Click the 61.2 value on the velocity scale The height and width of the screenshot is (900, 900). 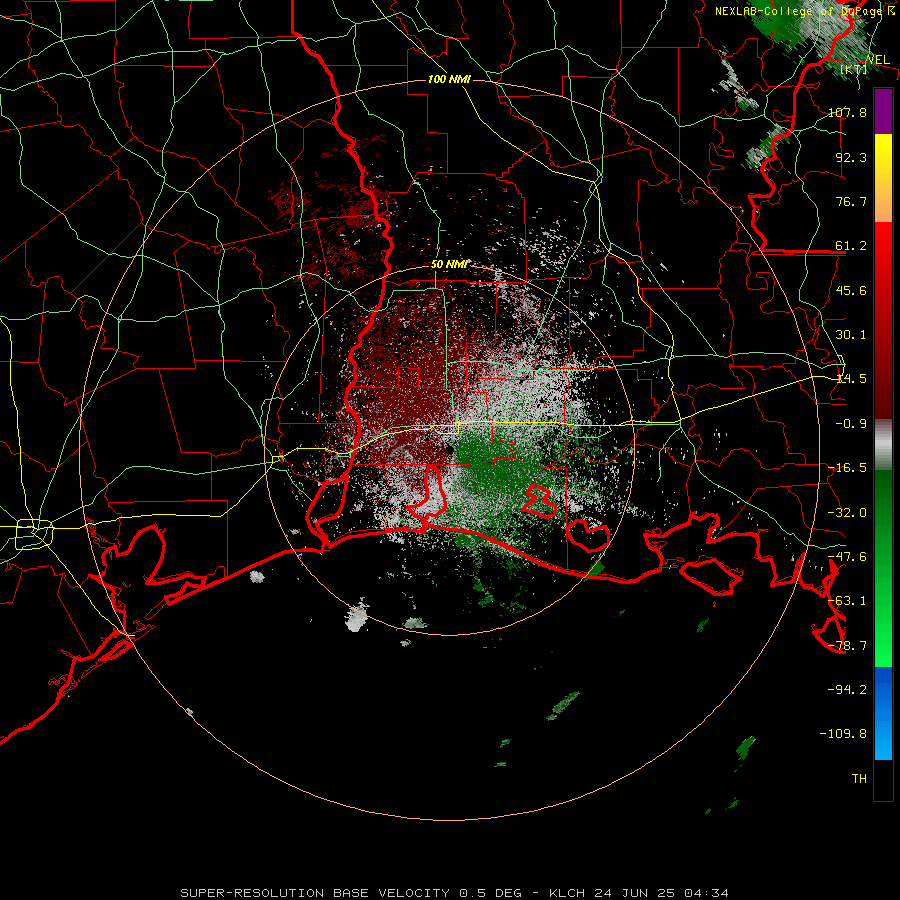coord(851,246)
